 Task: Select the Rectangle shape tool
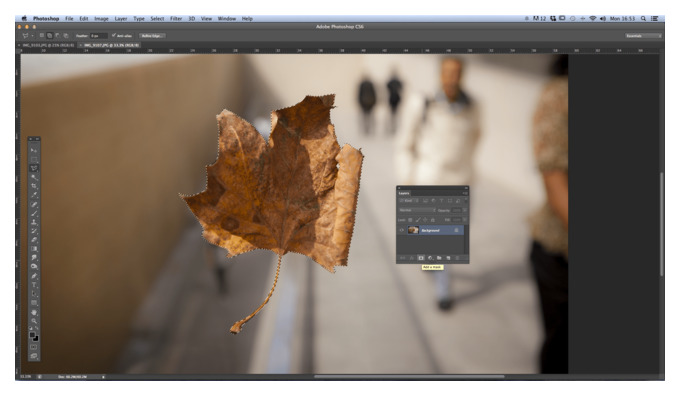point(34,303)
